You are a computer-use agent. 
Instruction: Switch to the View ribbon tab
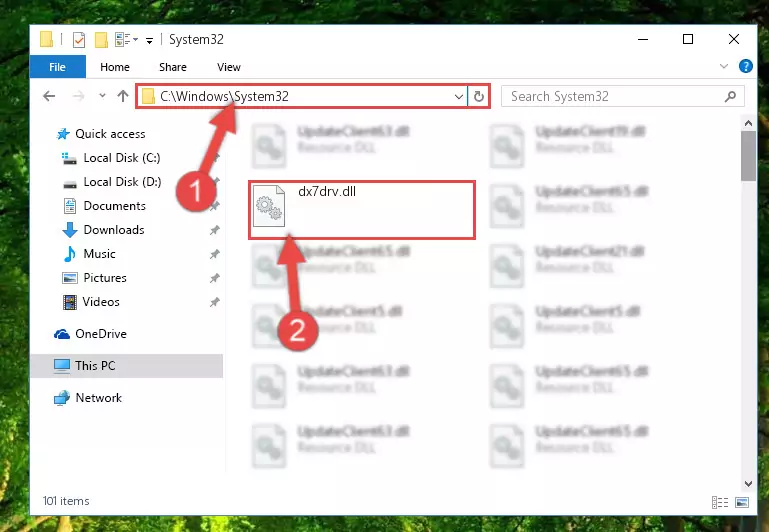click(229, 67)
